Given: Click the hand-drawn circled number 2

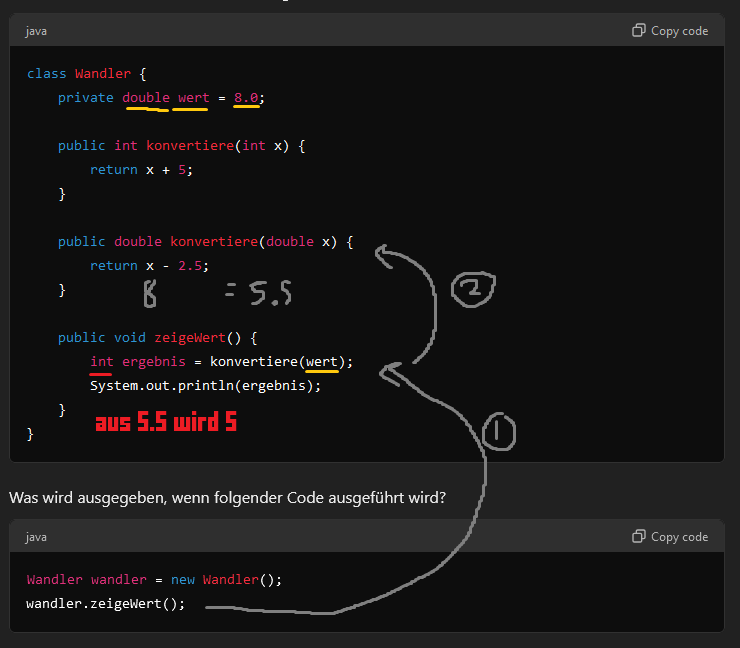Looking at the screenshot, I should (x=472, y=290).
